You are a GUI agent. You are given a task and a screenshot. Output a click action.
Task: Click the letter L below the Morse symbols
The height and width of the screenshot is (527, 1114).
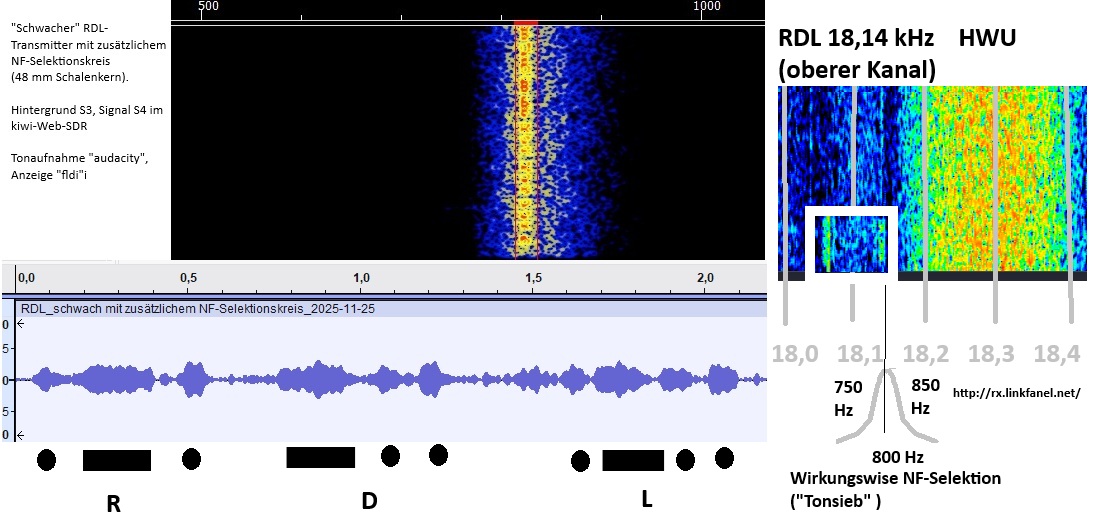point(646,500)
